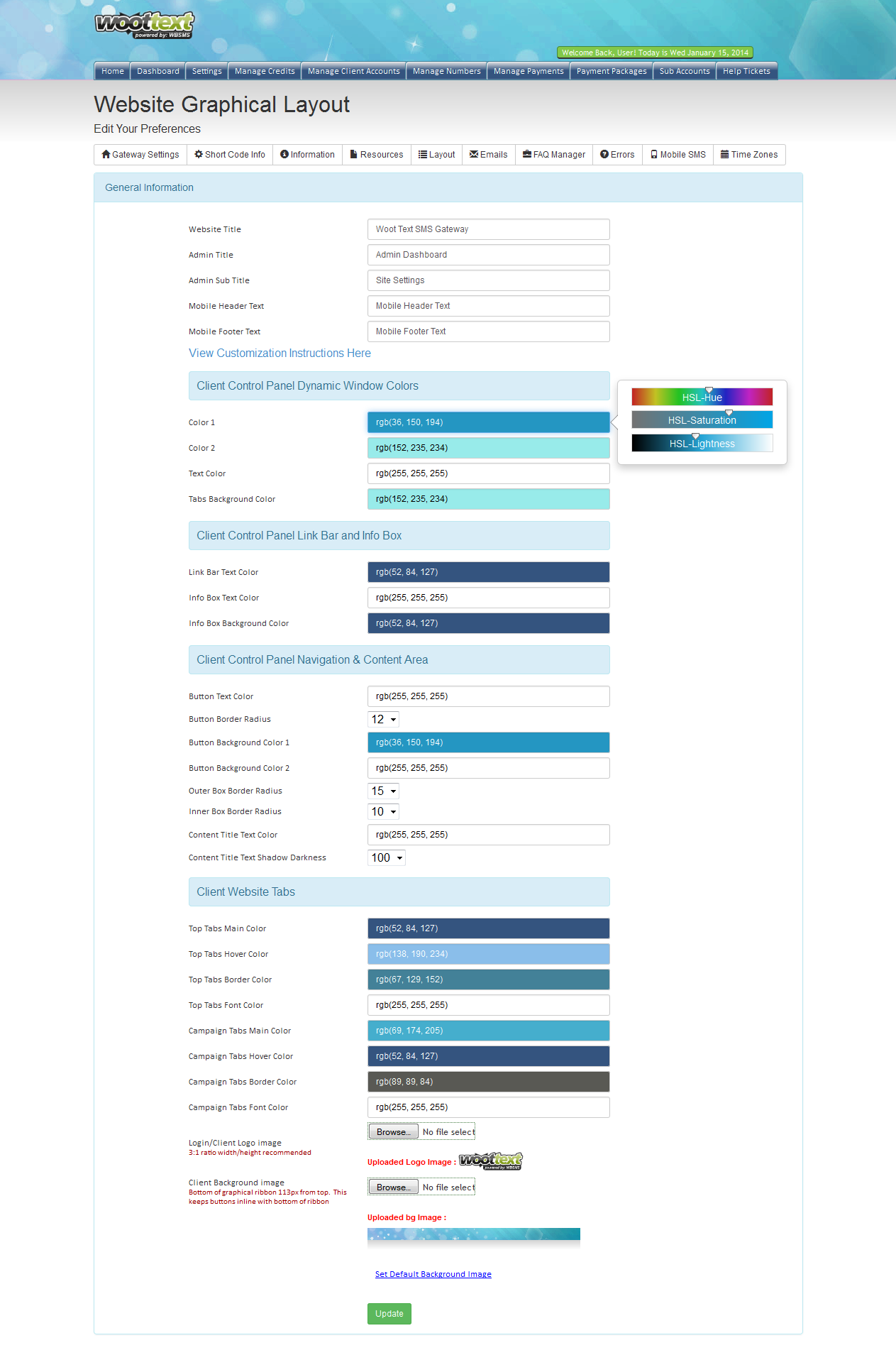Screen dimensions: 896x1355
Task: Click the WootText logo in header
Action: (145, 25)
